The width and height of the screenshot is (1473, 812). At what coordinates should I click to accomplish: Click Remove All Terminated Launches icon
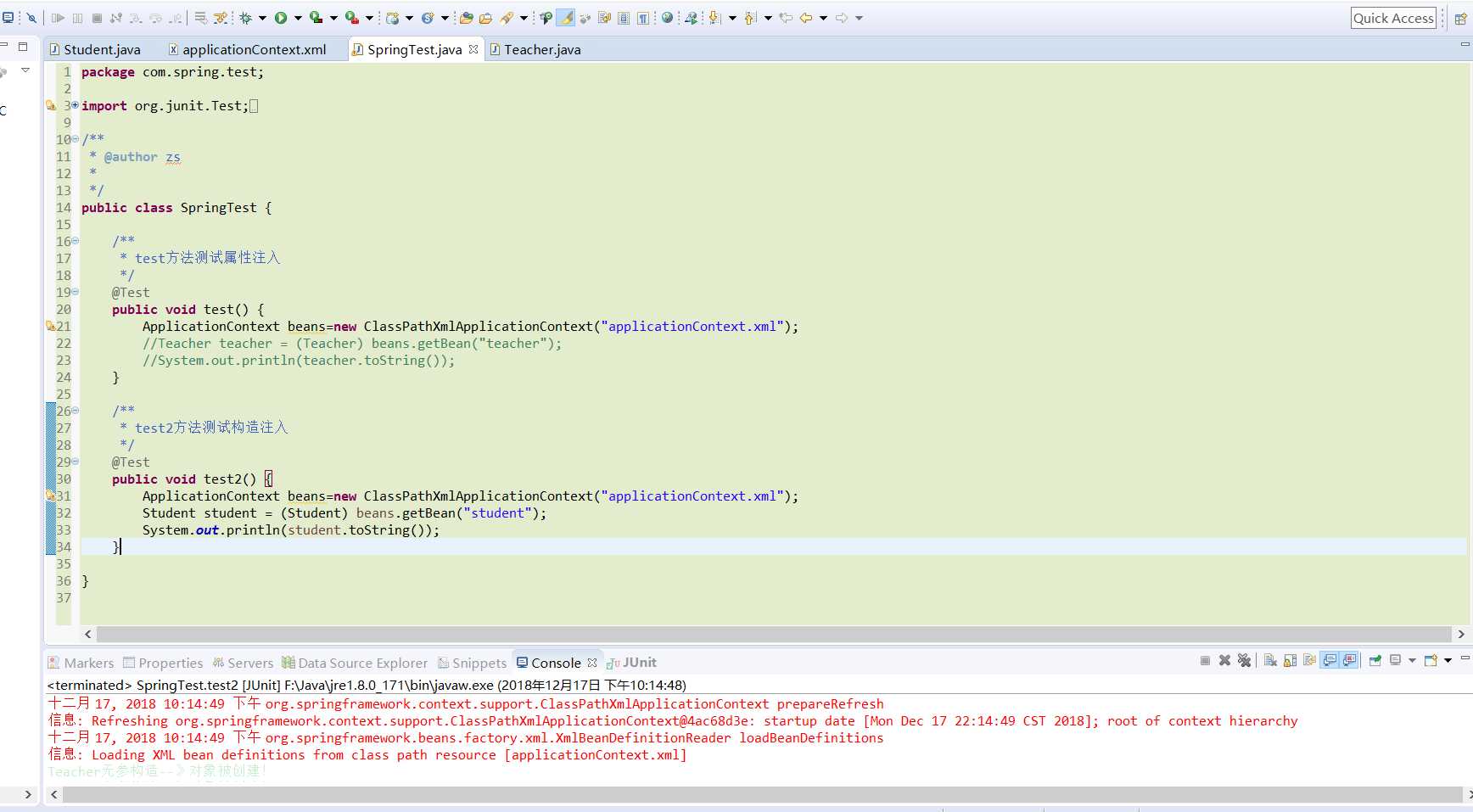pyautogui.click(x=1244, y=660)
